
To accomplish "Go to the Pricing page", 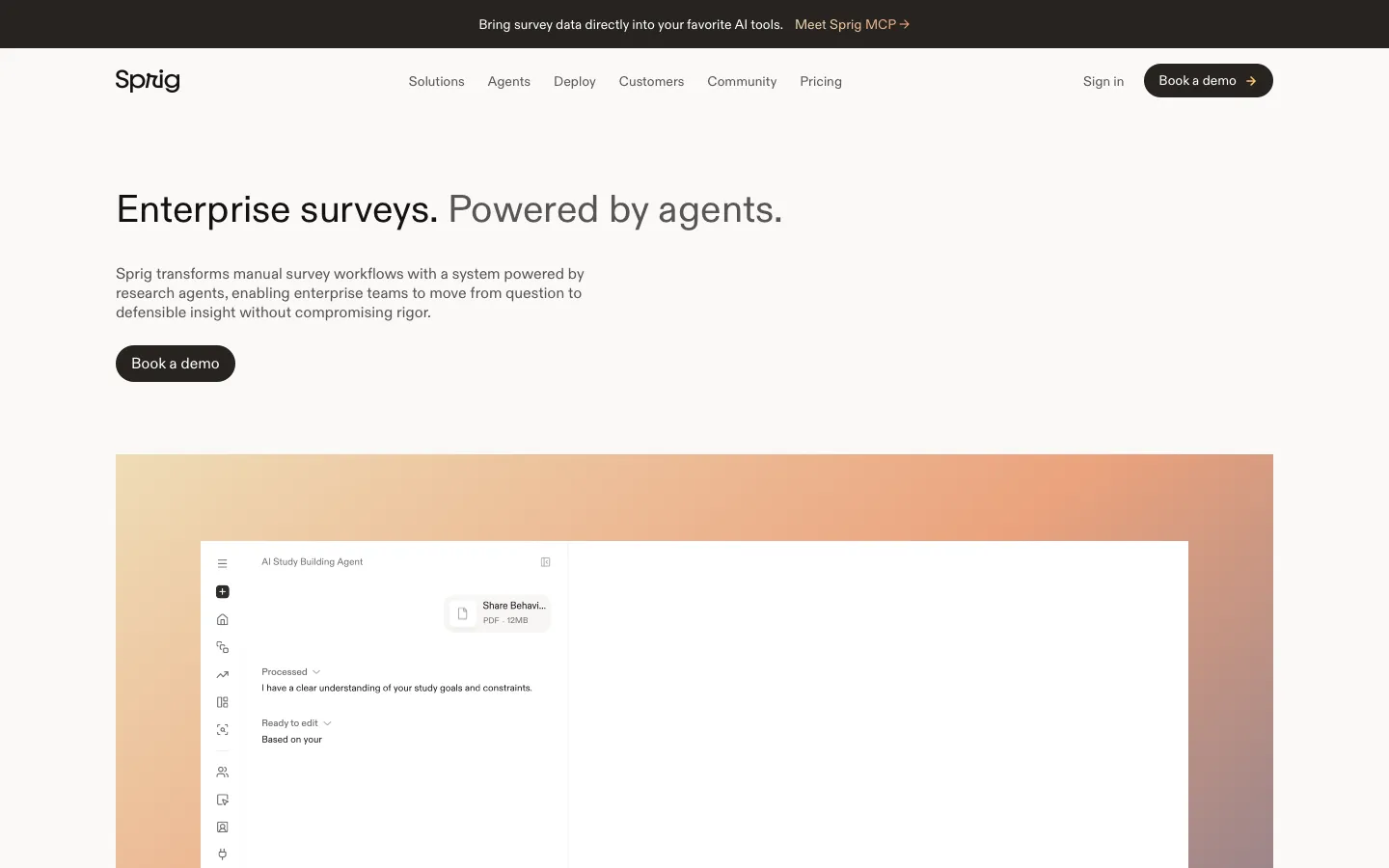I will (821, 82).
